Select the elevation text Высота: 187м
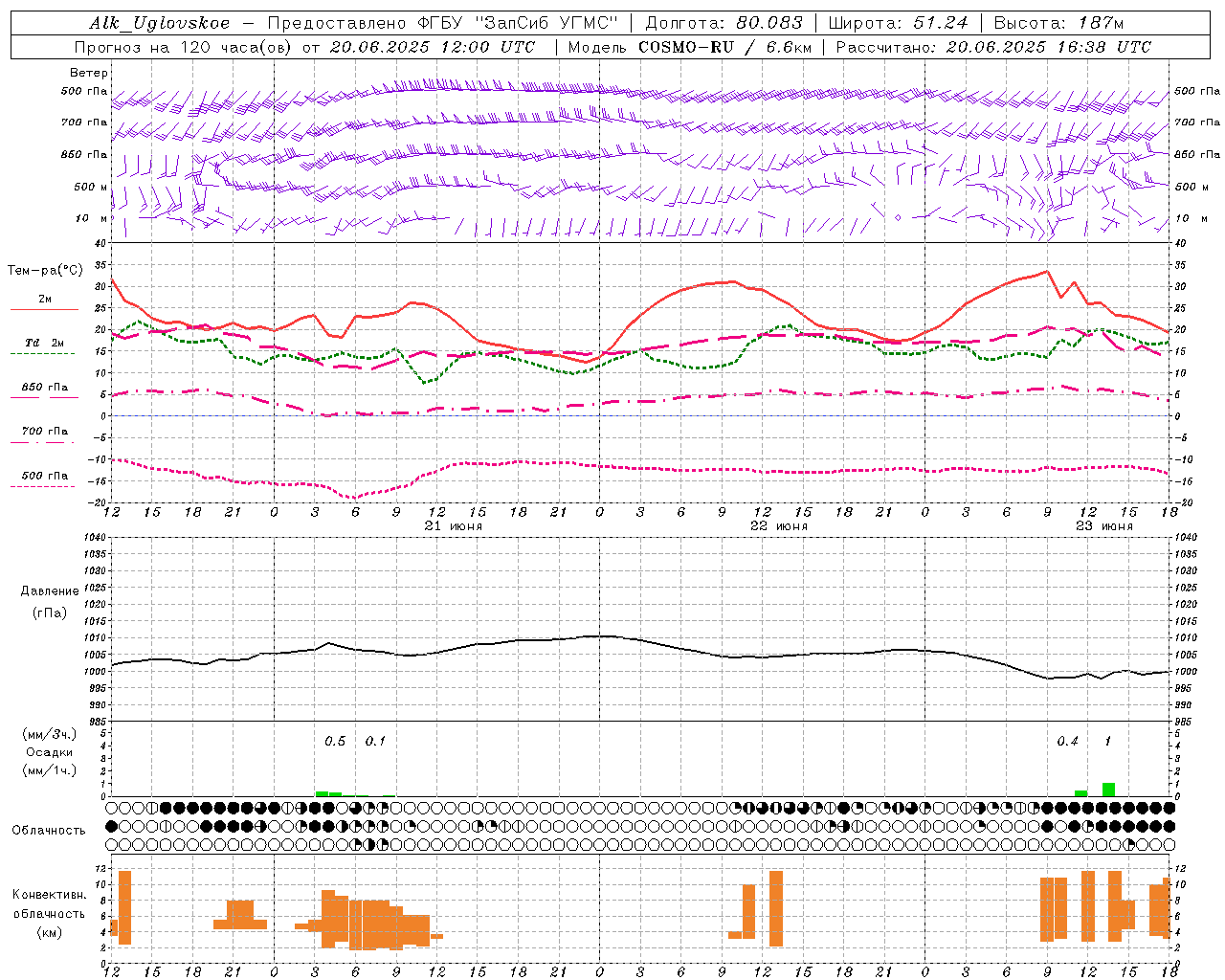Viewport: 1225px width, 980px height. (1058, 23)
